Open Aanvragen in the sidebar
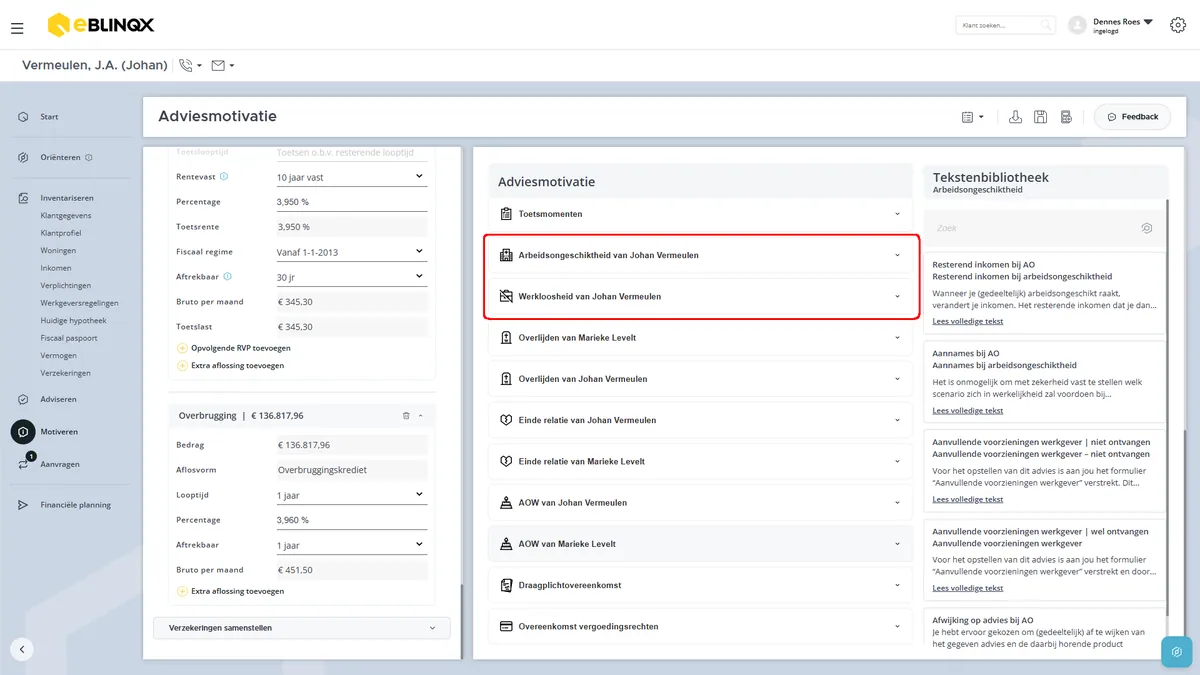This screenshot has height=675, width=1200. pyautogui.click(x=60, y=464)
